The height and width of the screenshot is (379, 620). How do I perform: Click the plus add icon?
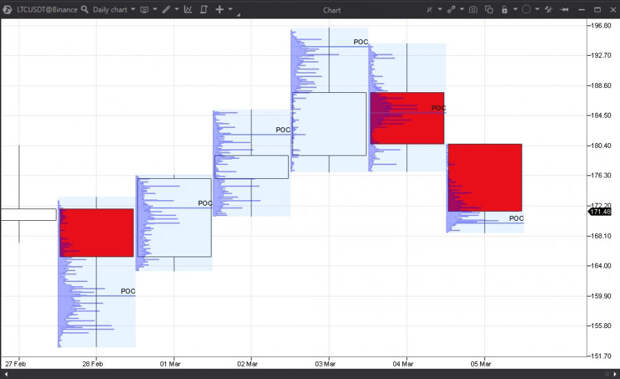coord(219,9)
